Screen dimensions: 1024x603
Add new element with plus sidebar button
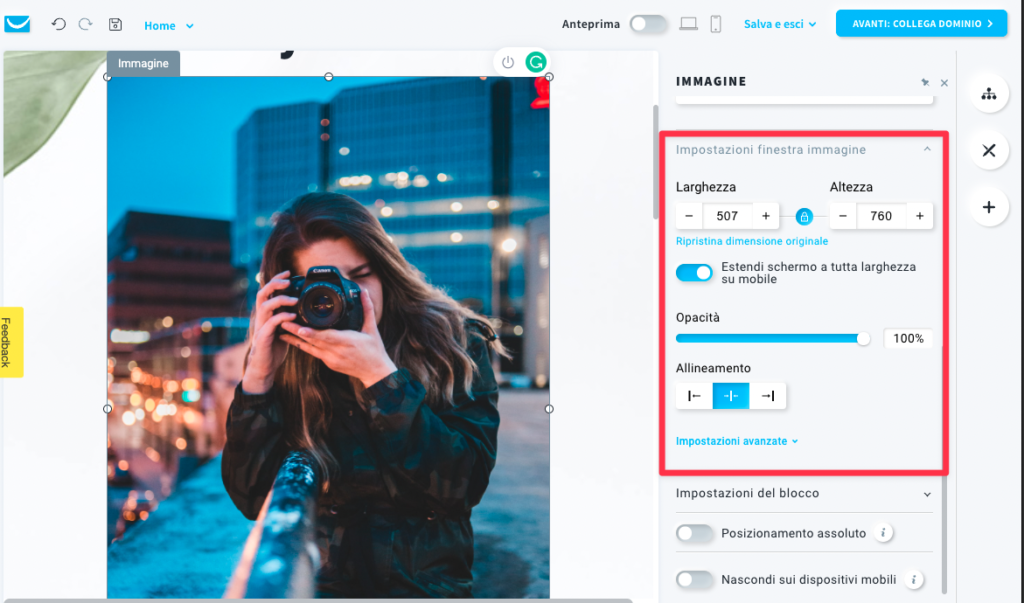tap(989, 207)
